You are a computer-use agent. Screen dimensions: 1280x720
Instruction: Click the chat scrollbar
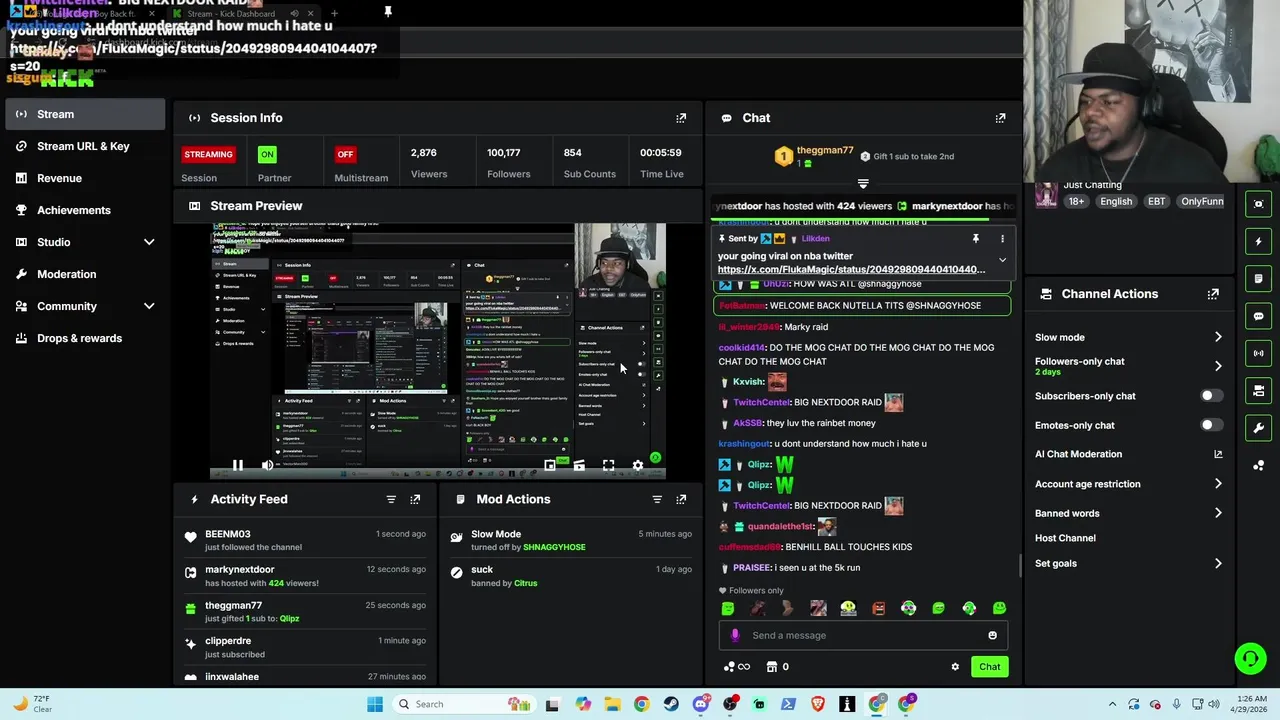coord(1019,566)
